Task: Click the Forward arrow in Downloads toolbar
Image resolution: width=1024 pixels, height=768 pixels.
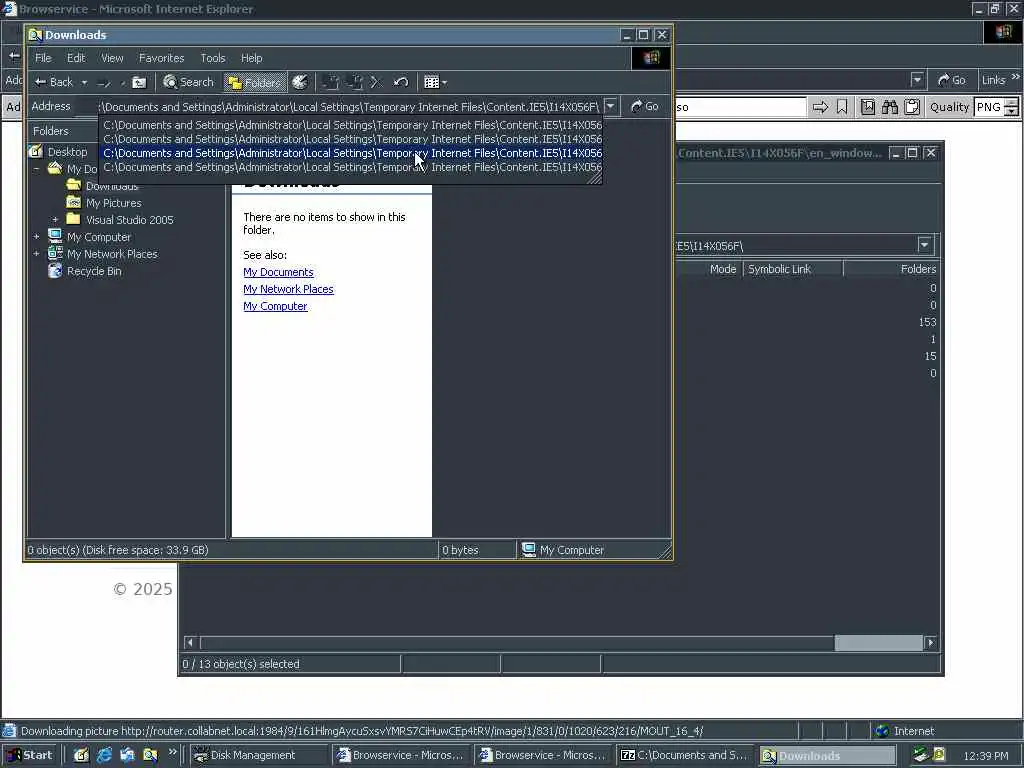Action: [x=104, y=82]
